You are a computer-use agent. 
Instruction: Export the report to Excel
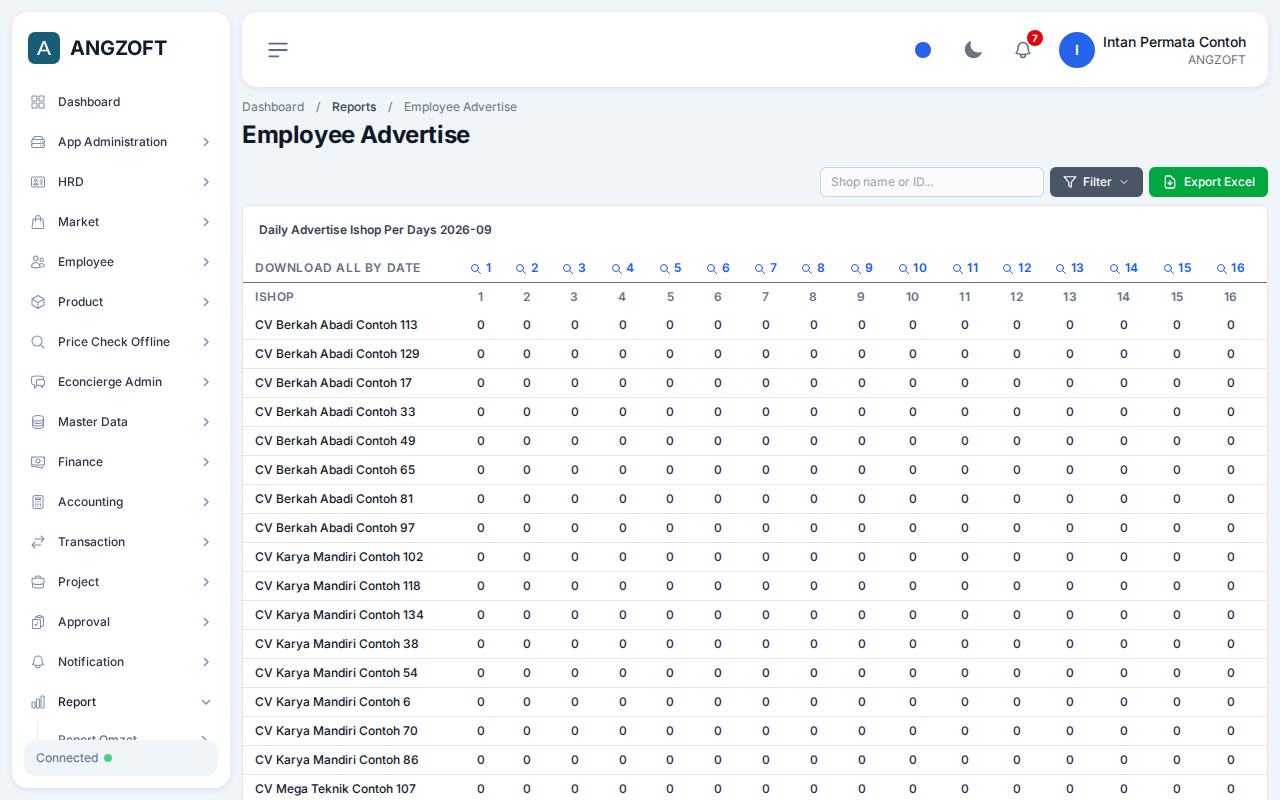click(1208, 182)
